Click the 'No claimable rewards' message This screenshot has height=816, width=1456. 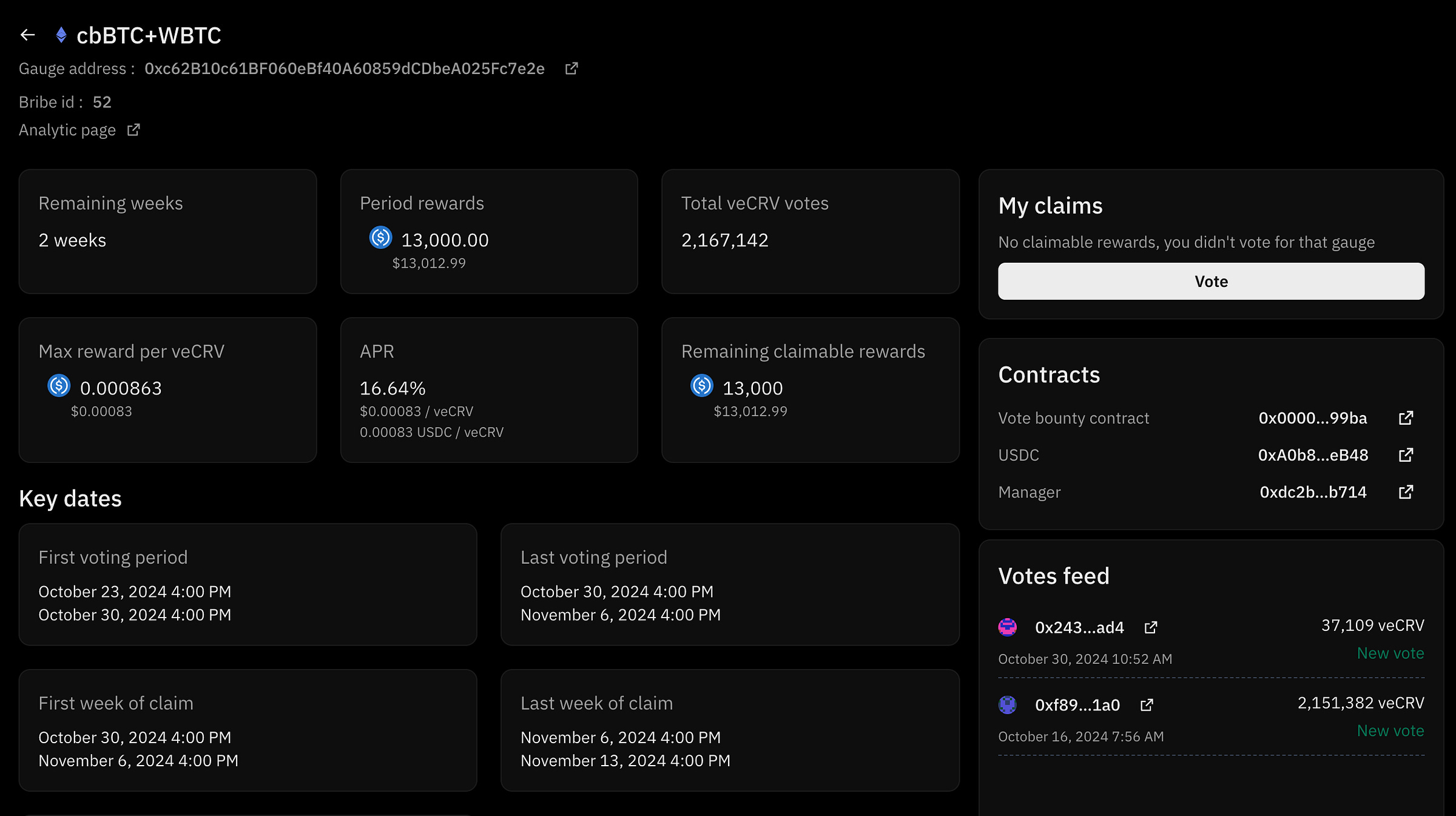1186,242
